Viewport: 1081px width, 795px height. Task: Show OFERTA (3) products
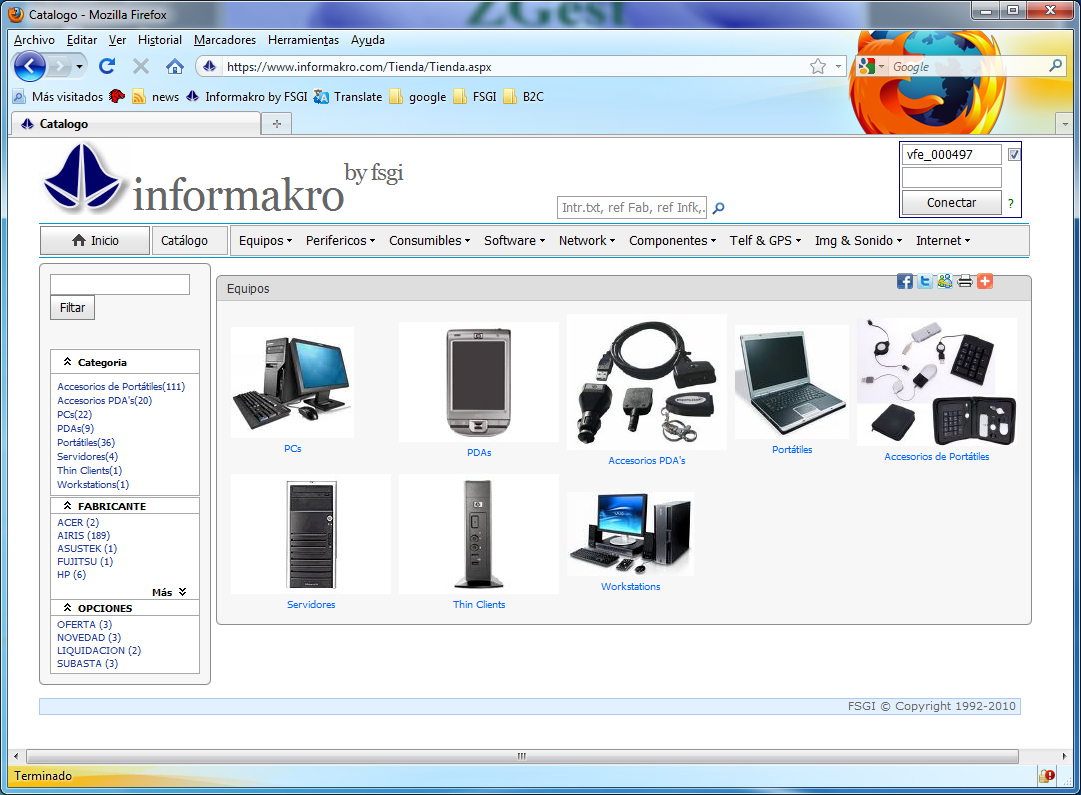(84, 624)
